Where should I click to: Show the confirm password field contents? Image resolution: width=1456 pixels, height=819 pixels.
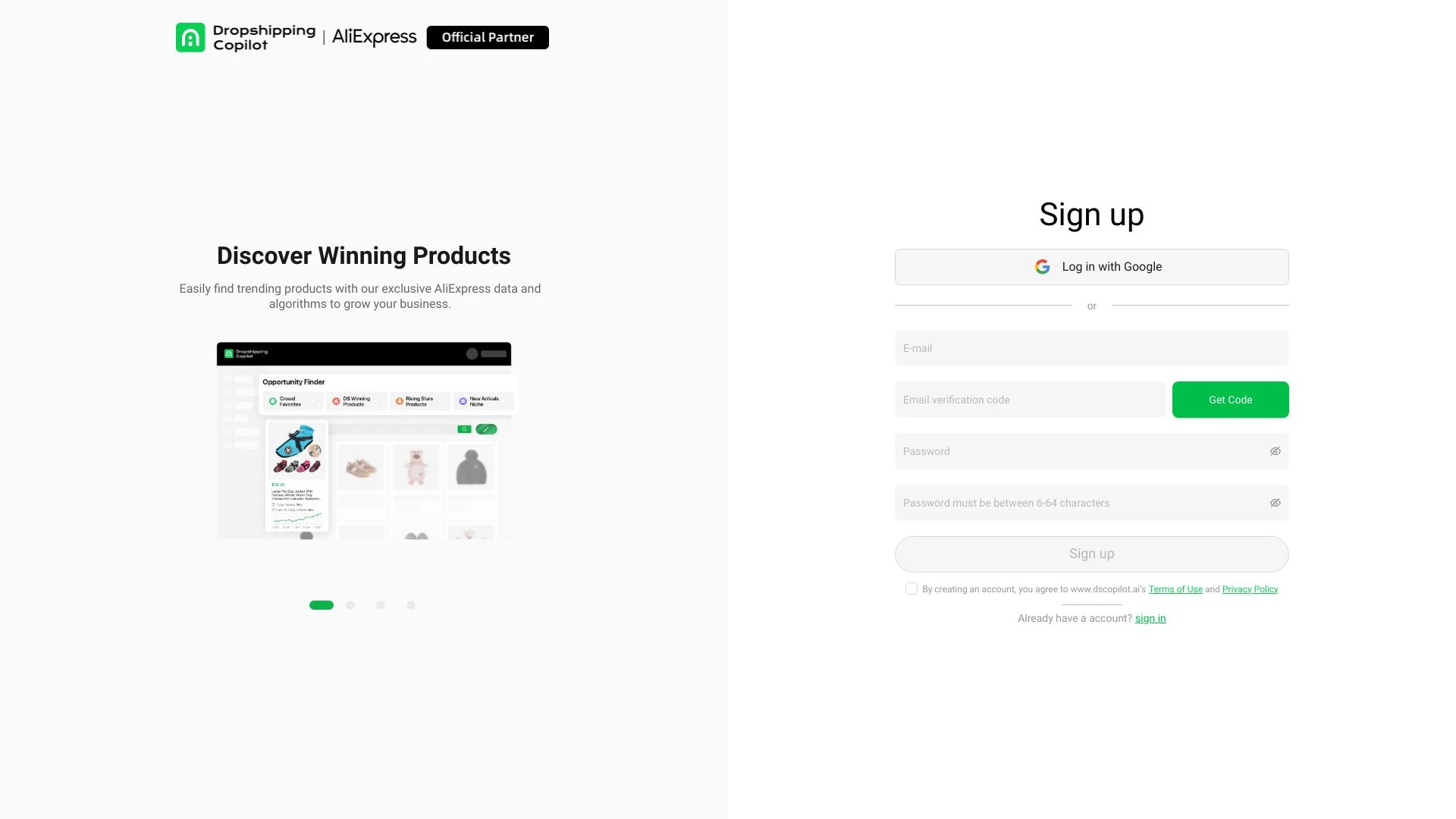click(1275, 502)
